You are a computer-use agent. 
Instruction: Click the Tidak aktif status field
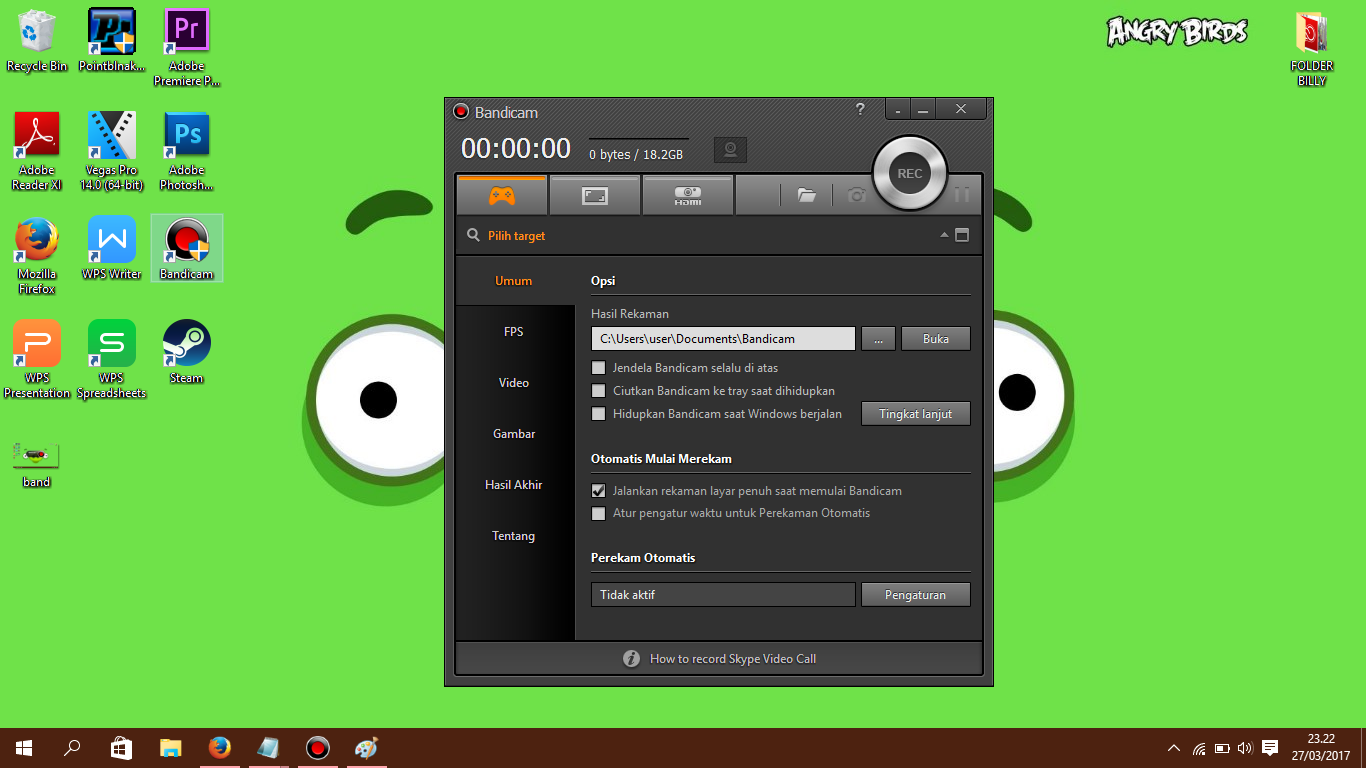723,595
